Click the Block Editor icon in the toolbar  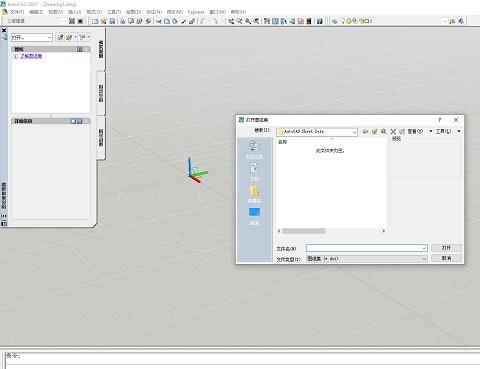[x=192, y=21]
